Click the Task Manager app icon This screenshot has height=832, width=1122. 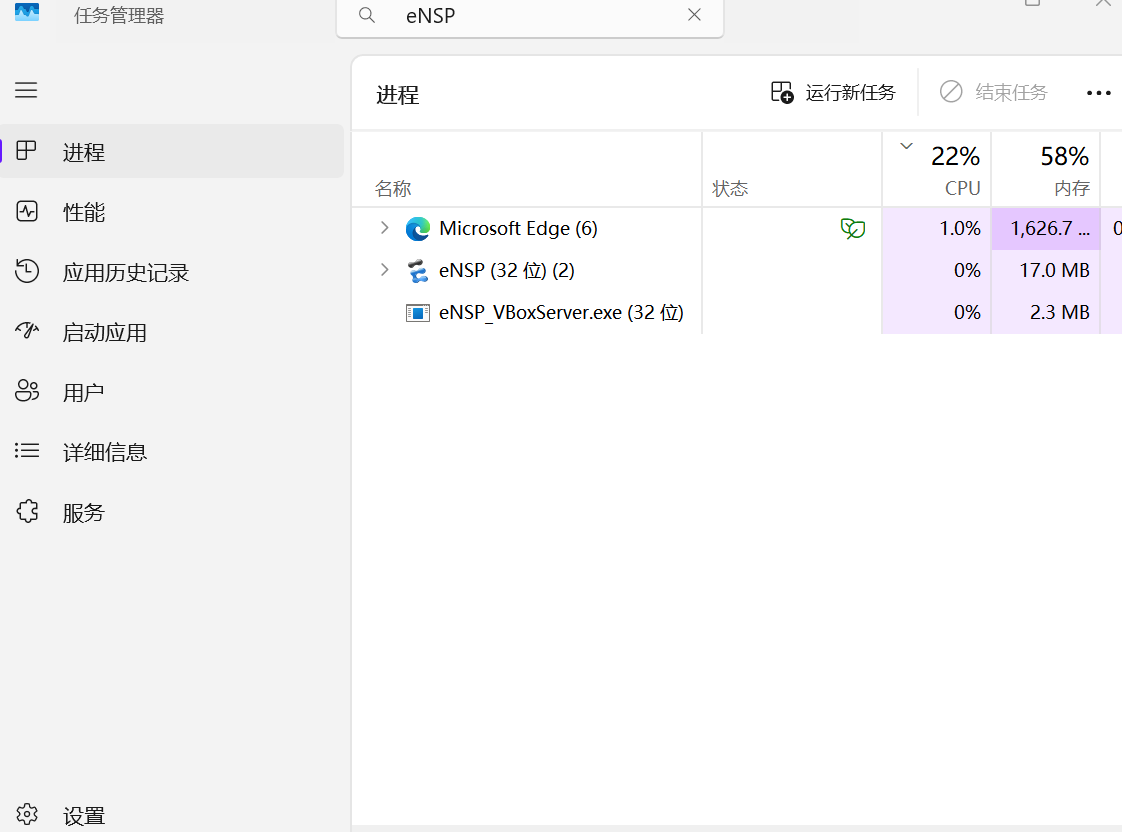(x=27, y=11)
